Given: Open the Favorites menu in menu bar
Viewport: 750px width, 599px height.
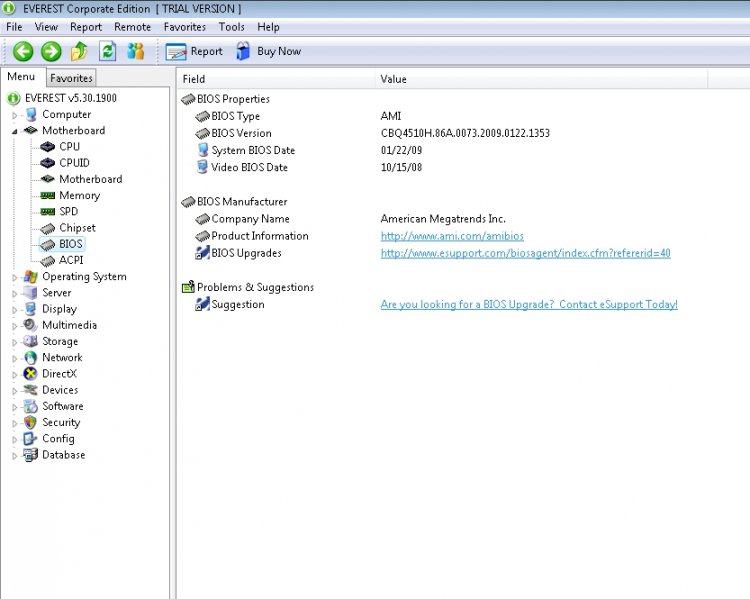Looking at the screenshot, I should [x=184, y=27].
